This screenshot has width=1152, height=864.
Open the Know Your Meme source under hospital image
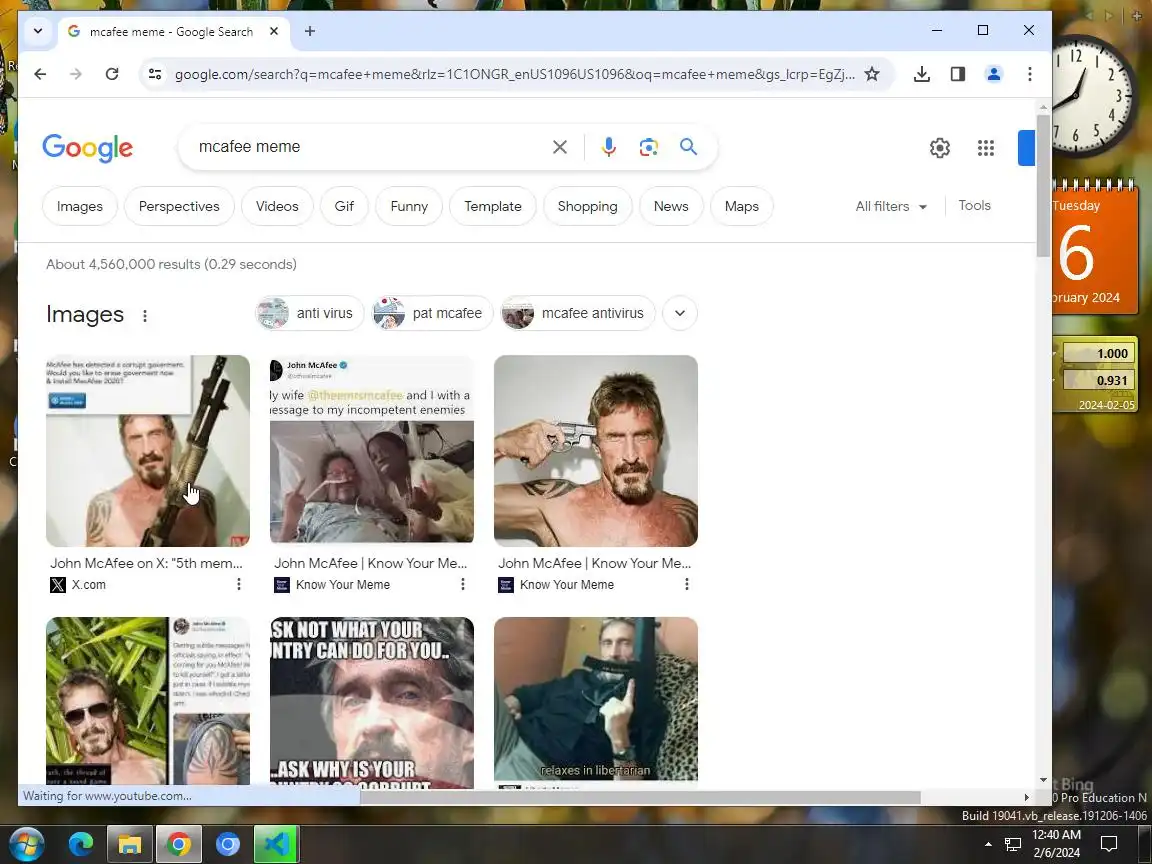[x=332, y=585]
